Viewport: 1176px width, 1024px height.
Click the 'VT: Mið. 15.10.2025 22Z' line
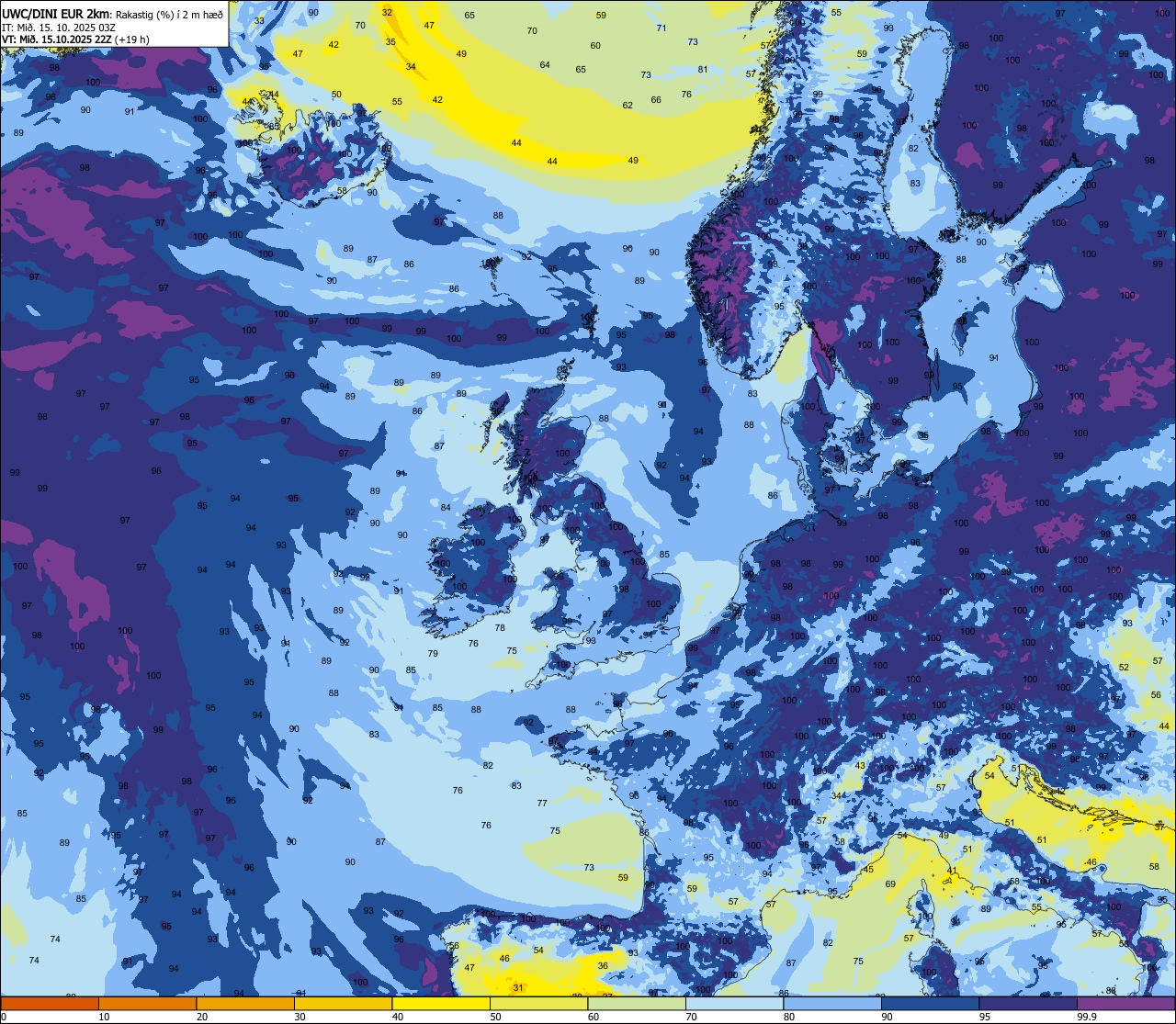(57, 39)
